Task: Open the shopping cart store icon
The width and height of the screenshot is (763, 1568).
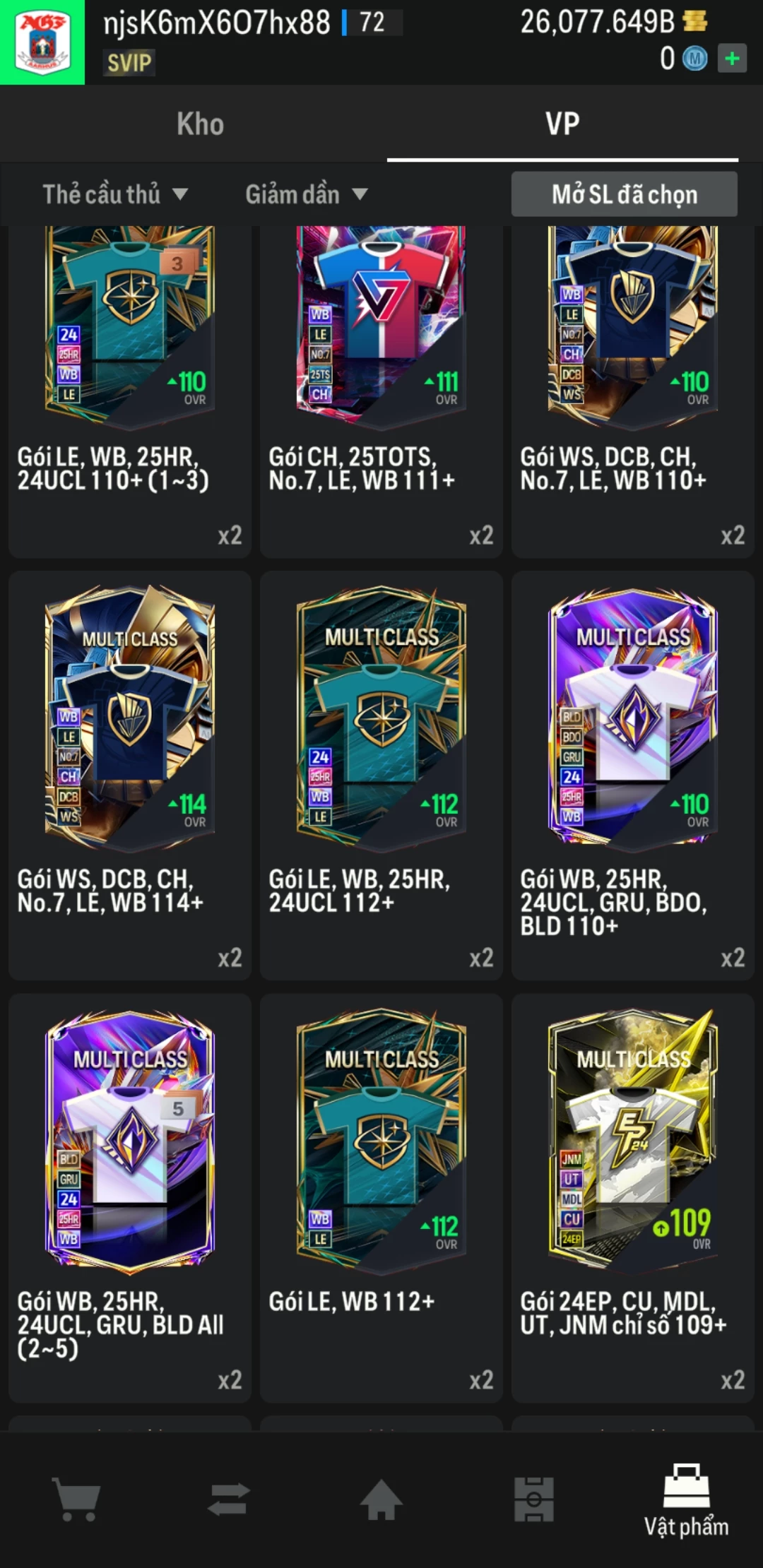Action: [76, 1499]
